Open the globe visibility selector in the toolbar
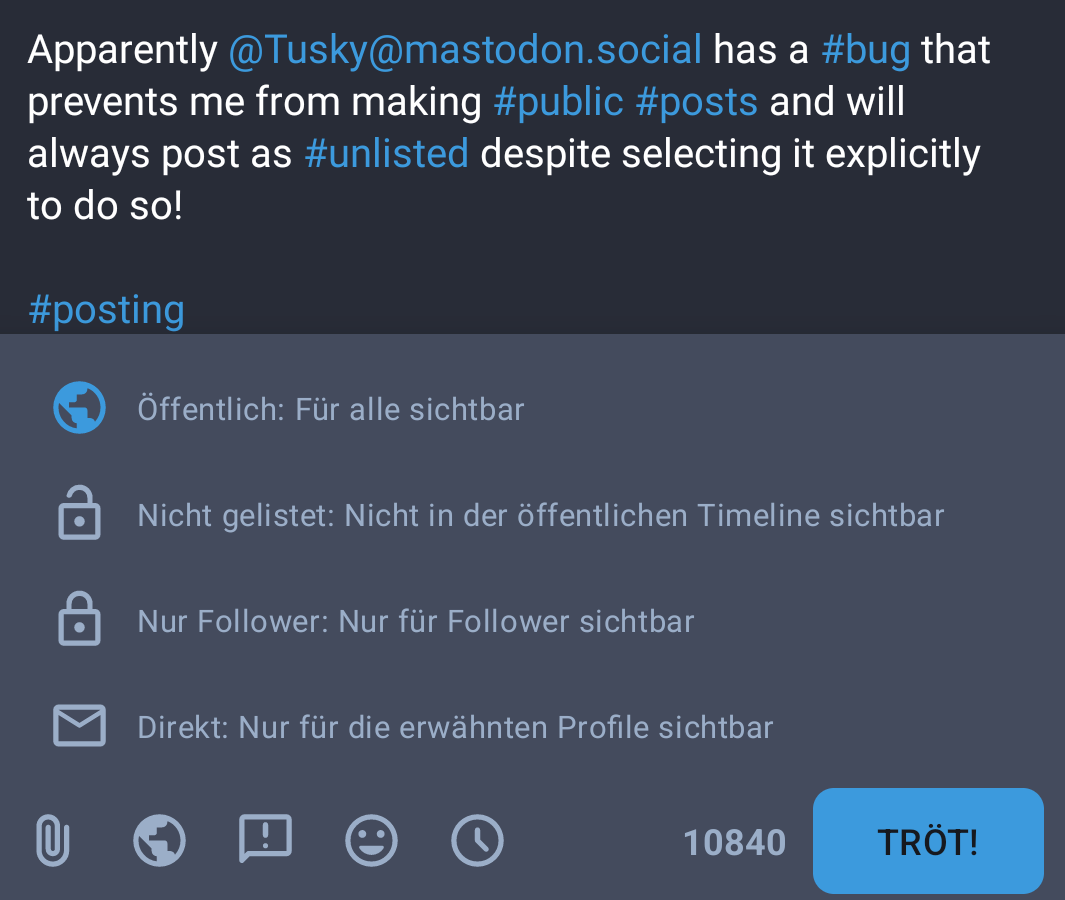Viewport: 1065px width, 900px height. click(x=159, y=840)
